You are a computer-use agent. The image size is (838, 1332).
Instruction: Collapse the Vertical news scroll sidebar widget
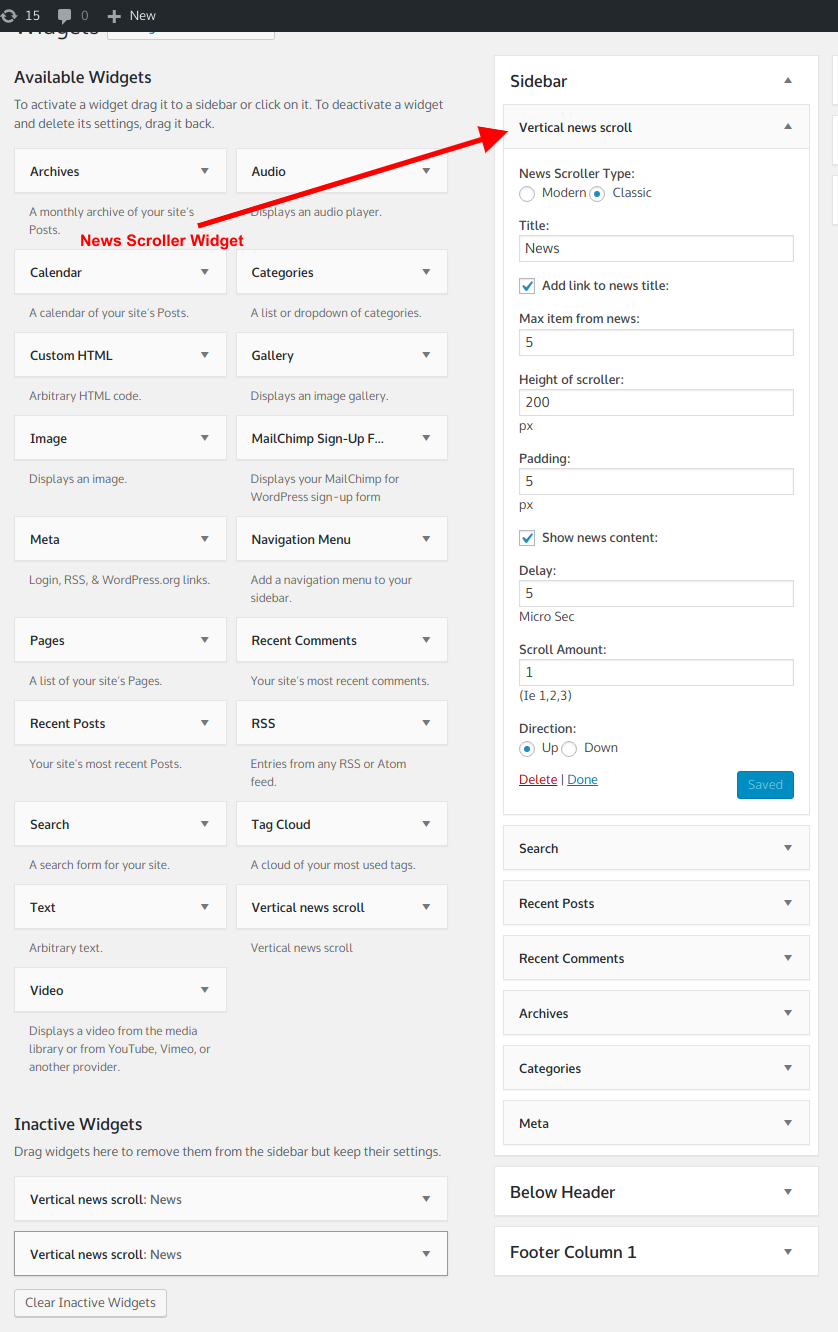point(788,127)
